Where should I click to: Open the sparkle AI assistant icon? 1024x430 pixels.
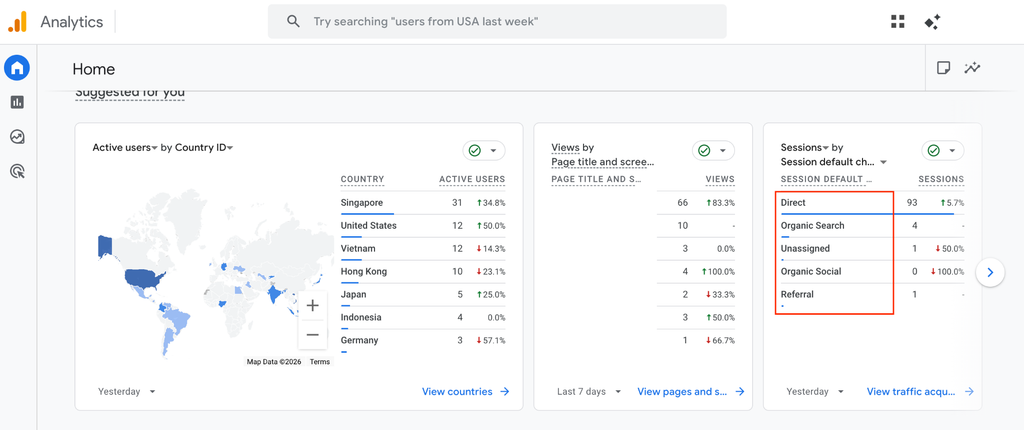932,22
